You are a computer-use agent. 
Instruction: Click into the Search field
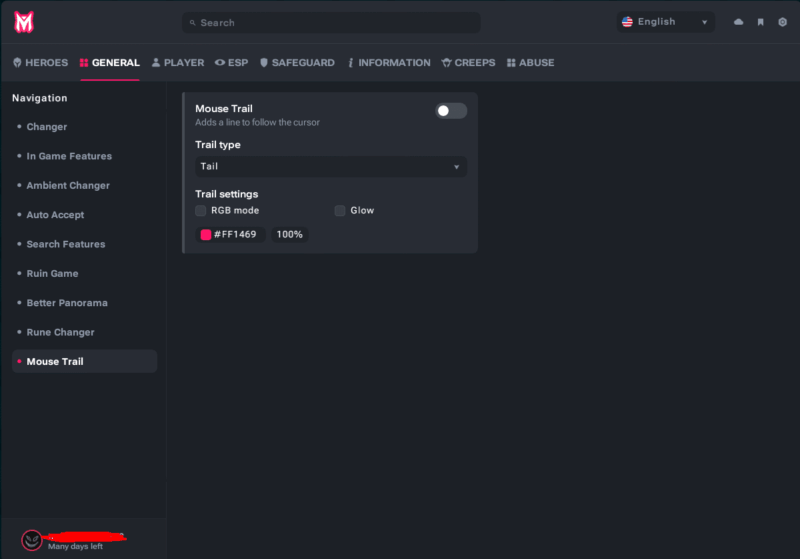pos(331,22)
